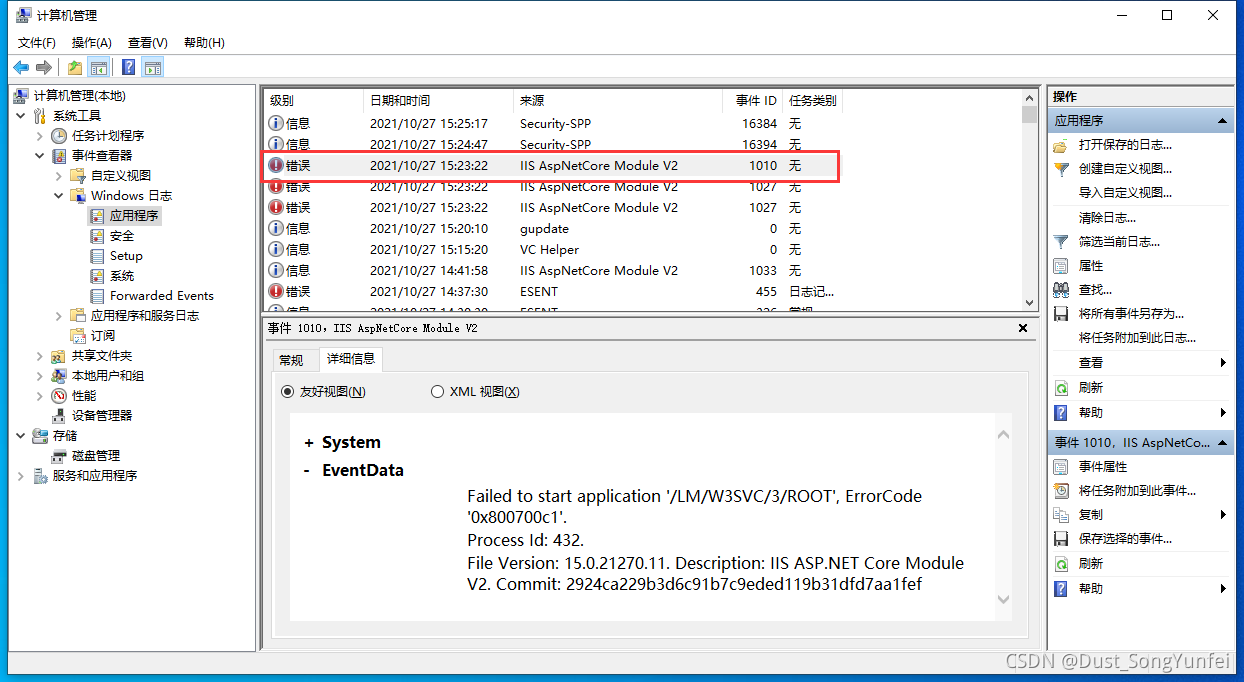1244x682 pixels.
Task: Click the 设备管理器 icon
Action: 59,416
